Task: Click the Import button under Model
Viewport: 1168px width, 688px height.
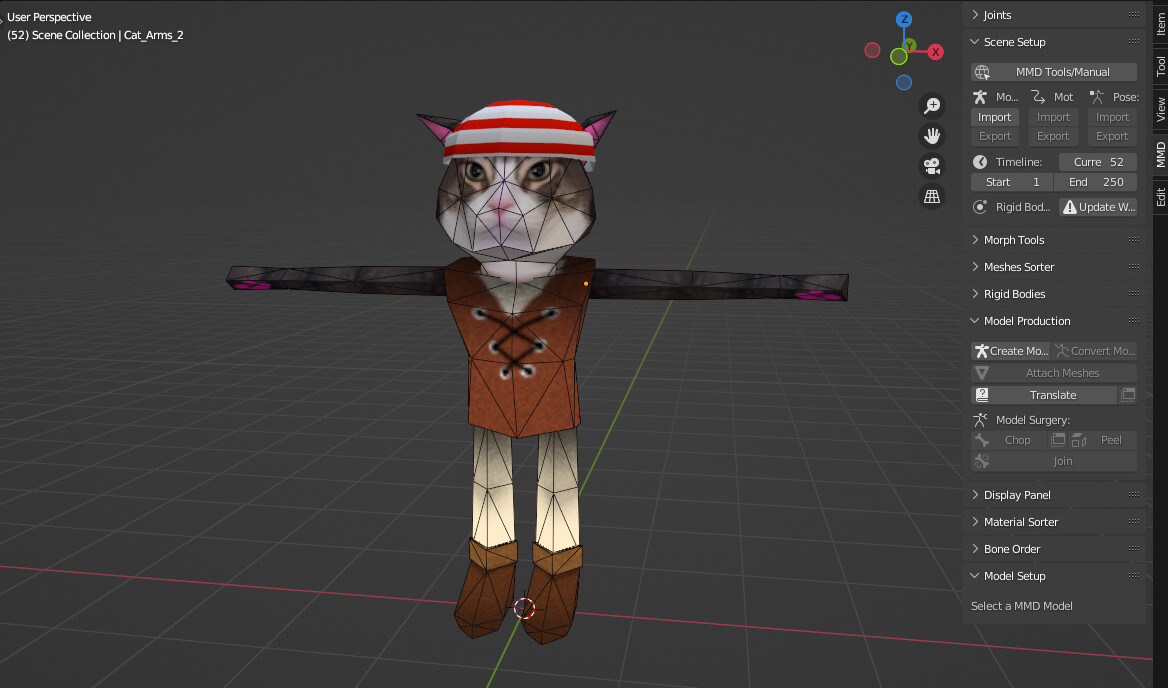Action: click(x=994, y=117)
